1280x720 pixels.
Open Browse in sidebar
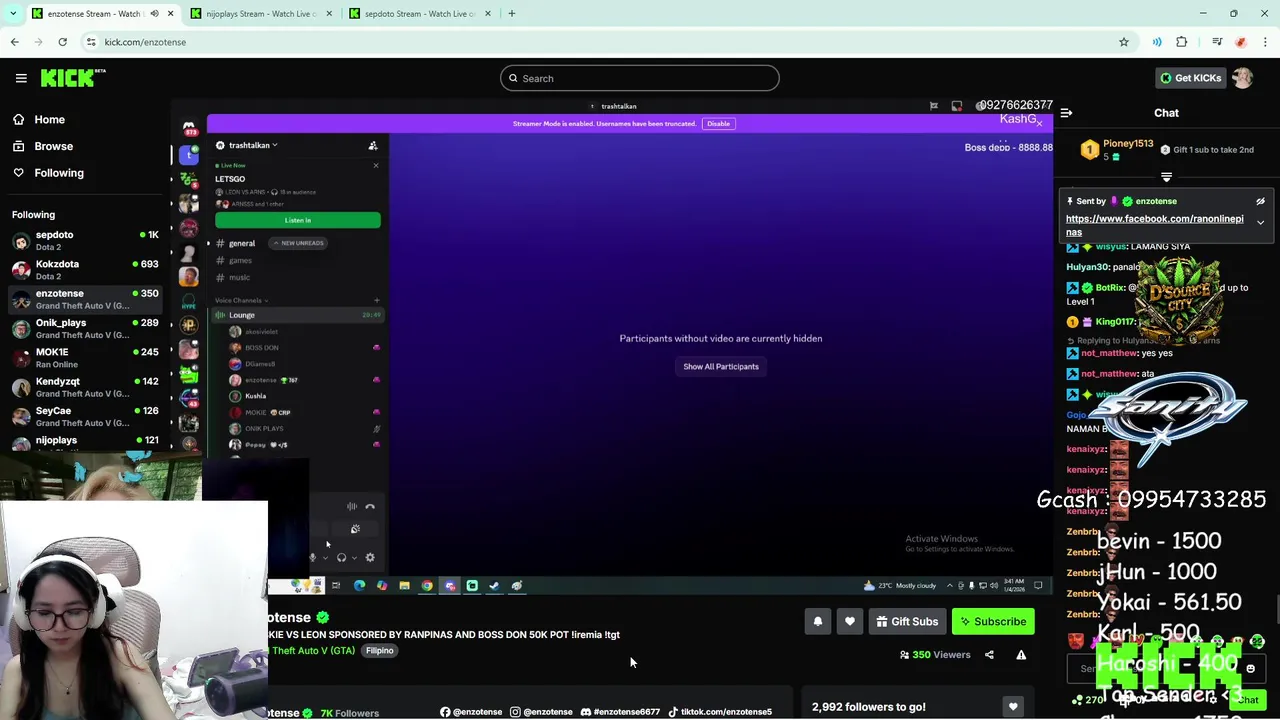(x=85, y=146)
